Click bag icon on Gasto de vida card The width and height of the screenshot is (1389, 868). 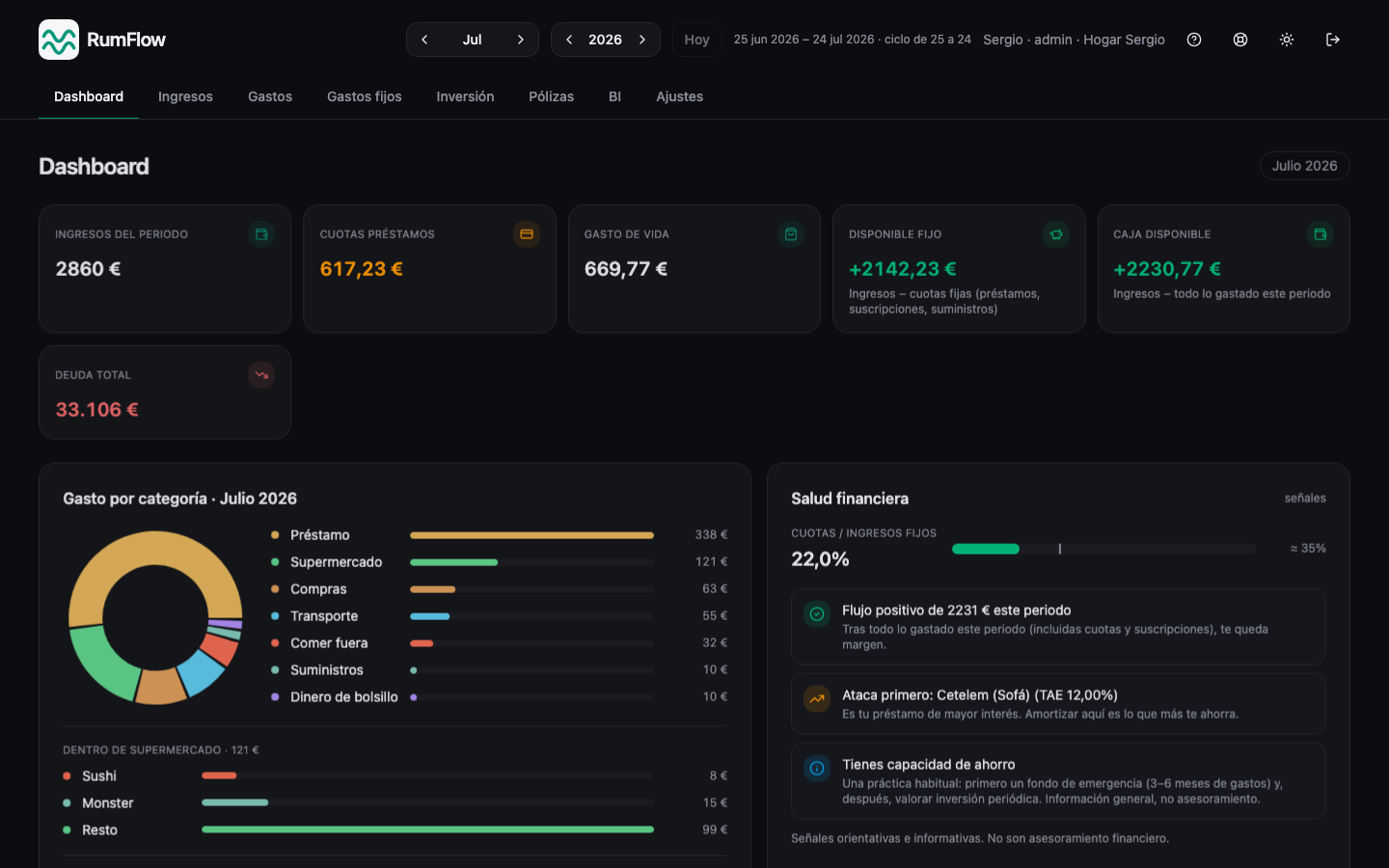click(x=791, y=234)
